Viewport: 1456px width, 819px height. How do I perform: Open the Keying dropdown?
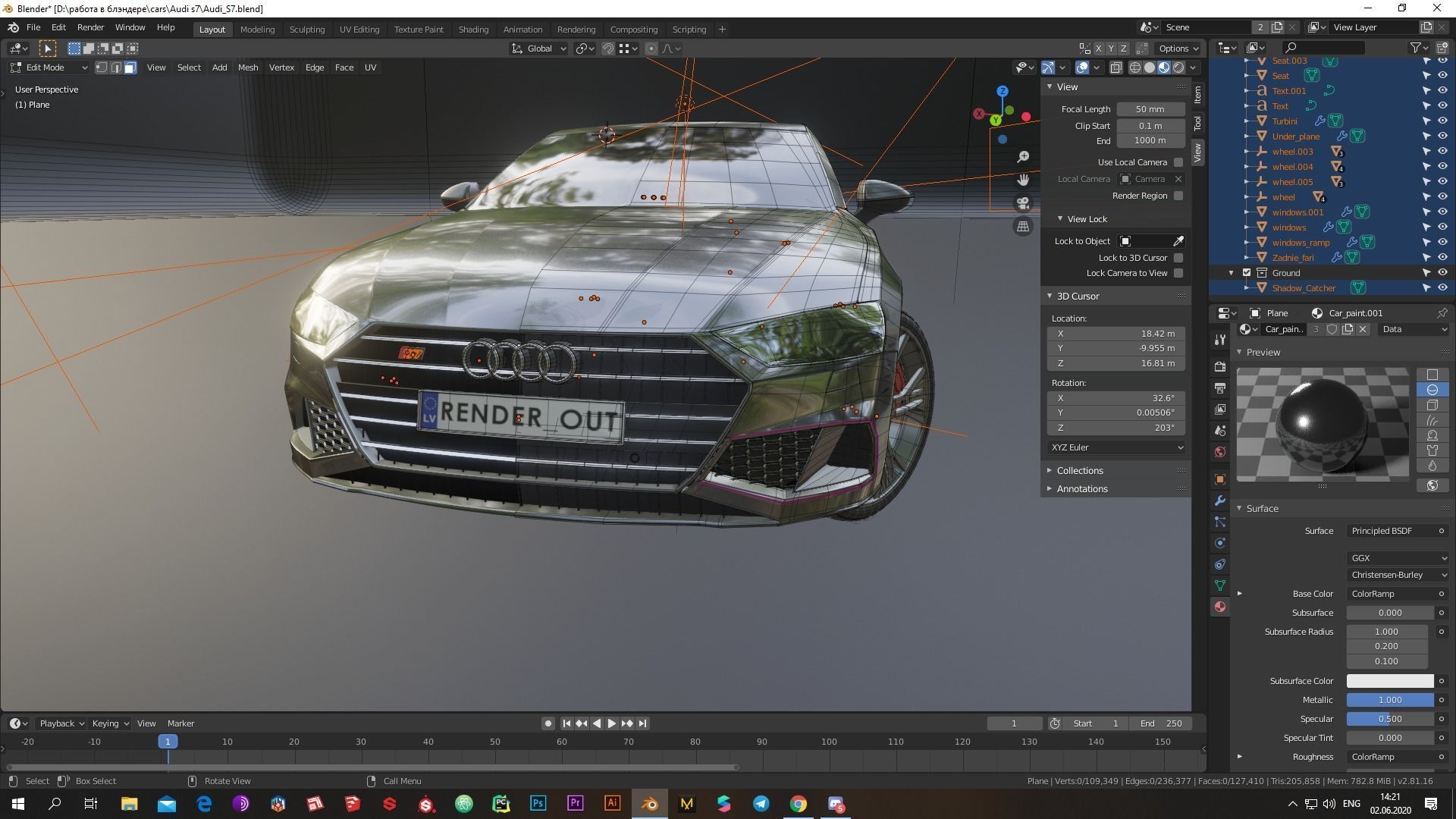[111, 723]
